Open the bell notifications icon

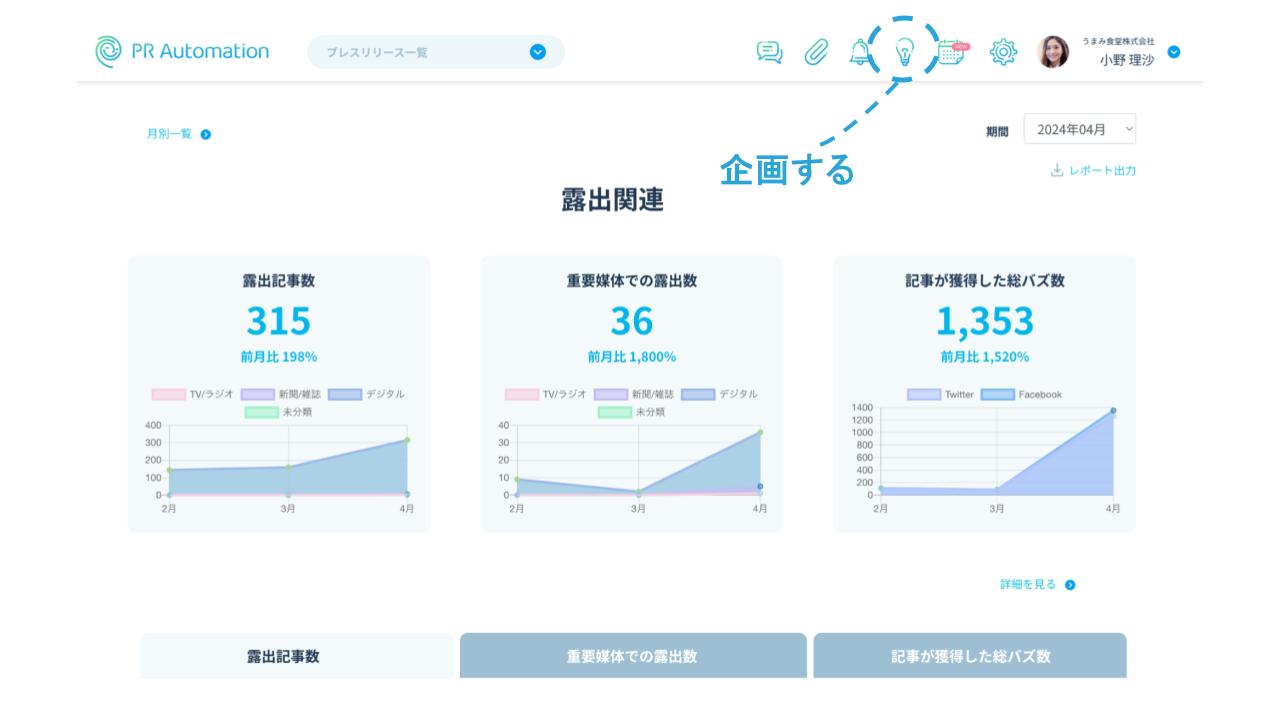[859, 52]
